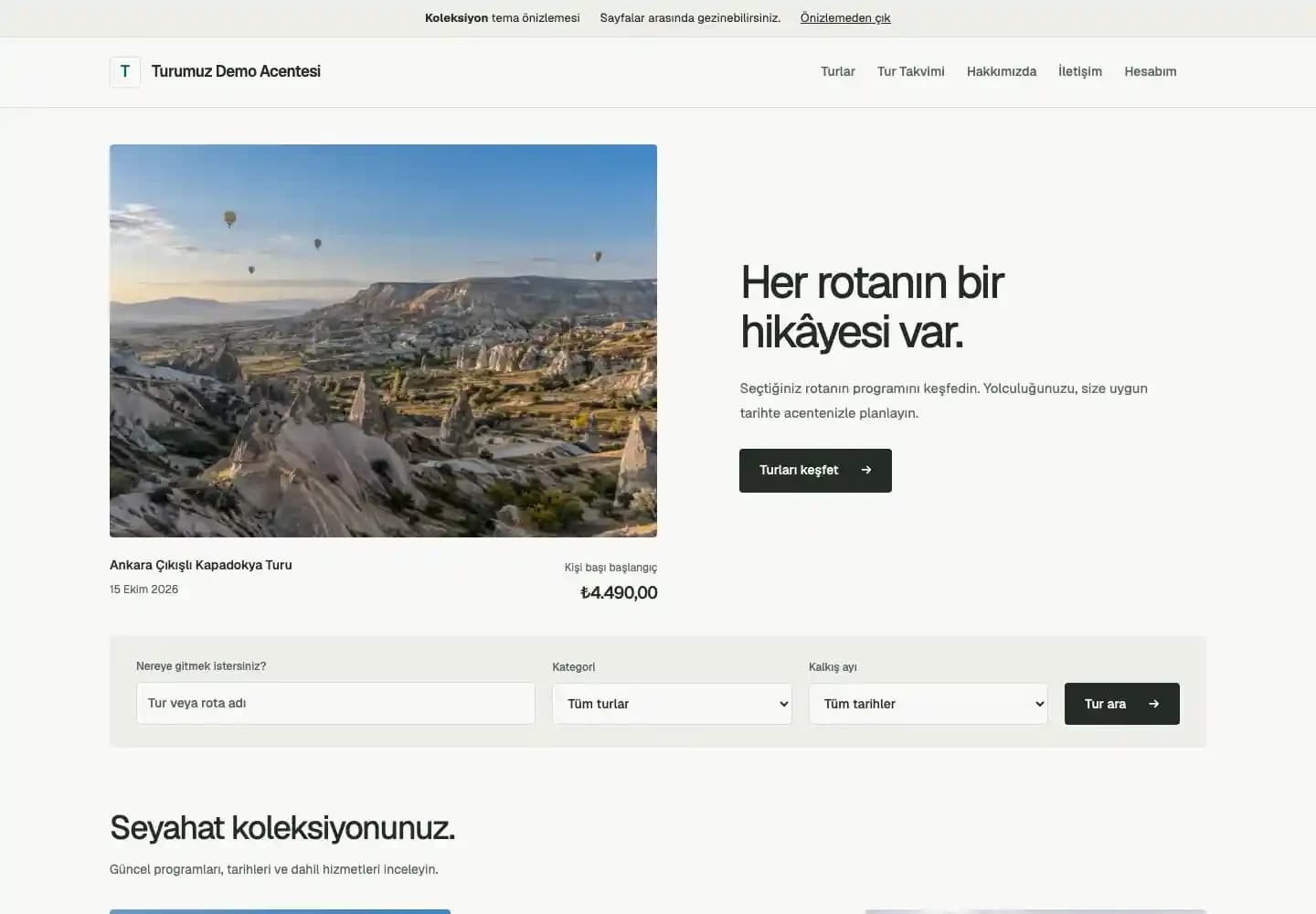This screenshot has height=914, width=1316.
Task: Click the Her rotanın bir hikâyesi var heading
Action: [873, 306]
